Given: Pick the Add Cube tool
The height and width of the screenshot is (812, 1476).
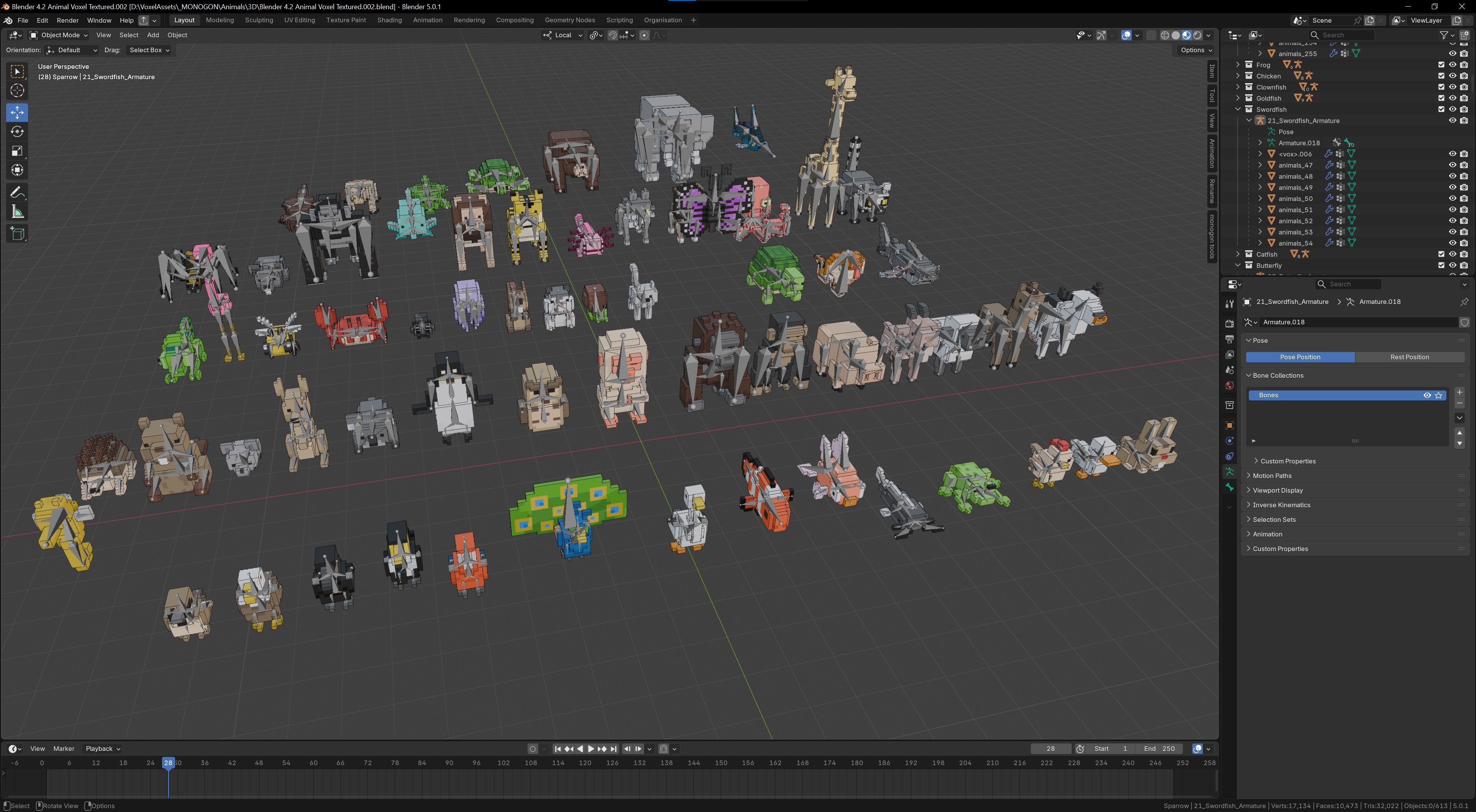Looking at the screenshot, I should point(17,233).
